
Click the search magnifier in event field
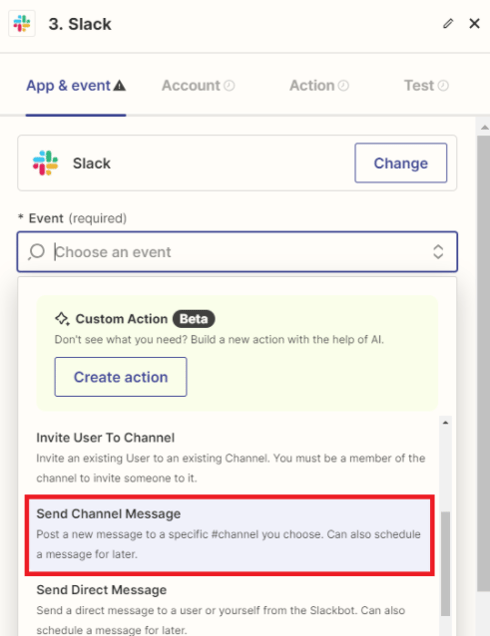coord(37,252)
